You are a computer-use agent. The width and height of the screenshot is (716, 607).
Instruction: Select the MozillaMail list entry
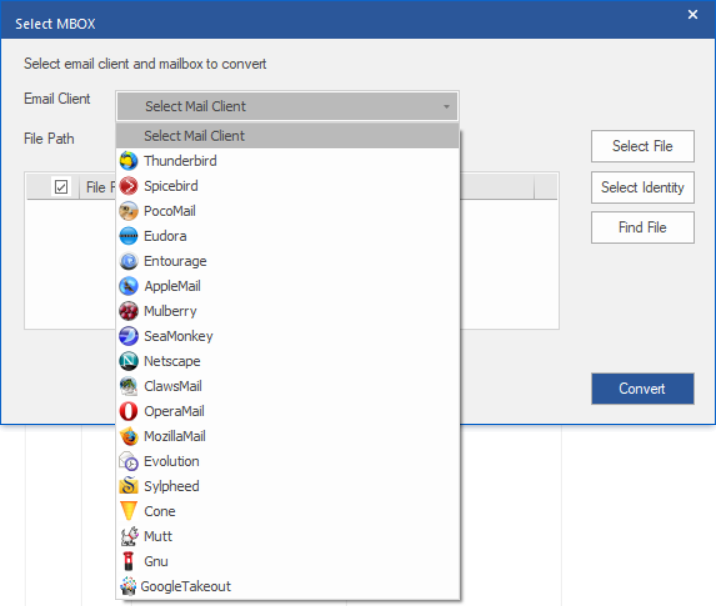click(288, 436)
